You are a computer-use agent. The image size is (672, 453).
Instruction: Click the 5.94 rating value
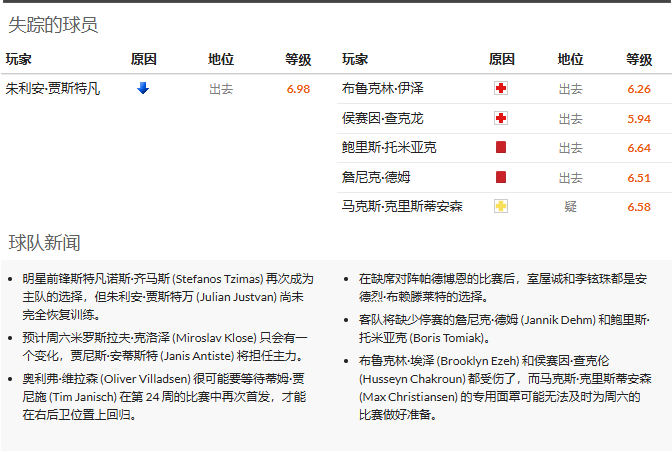click(x=639, y=118)
